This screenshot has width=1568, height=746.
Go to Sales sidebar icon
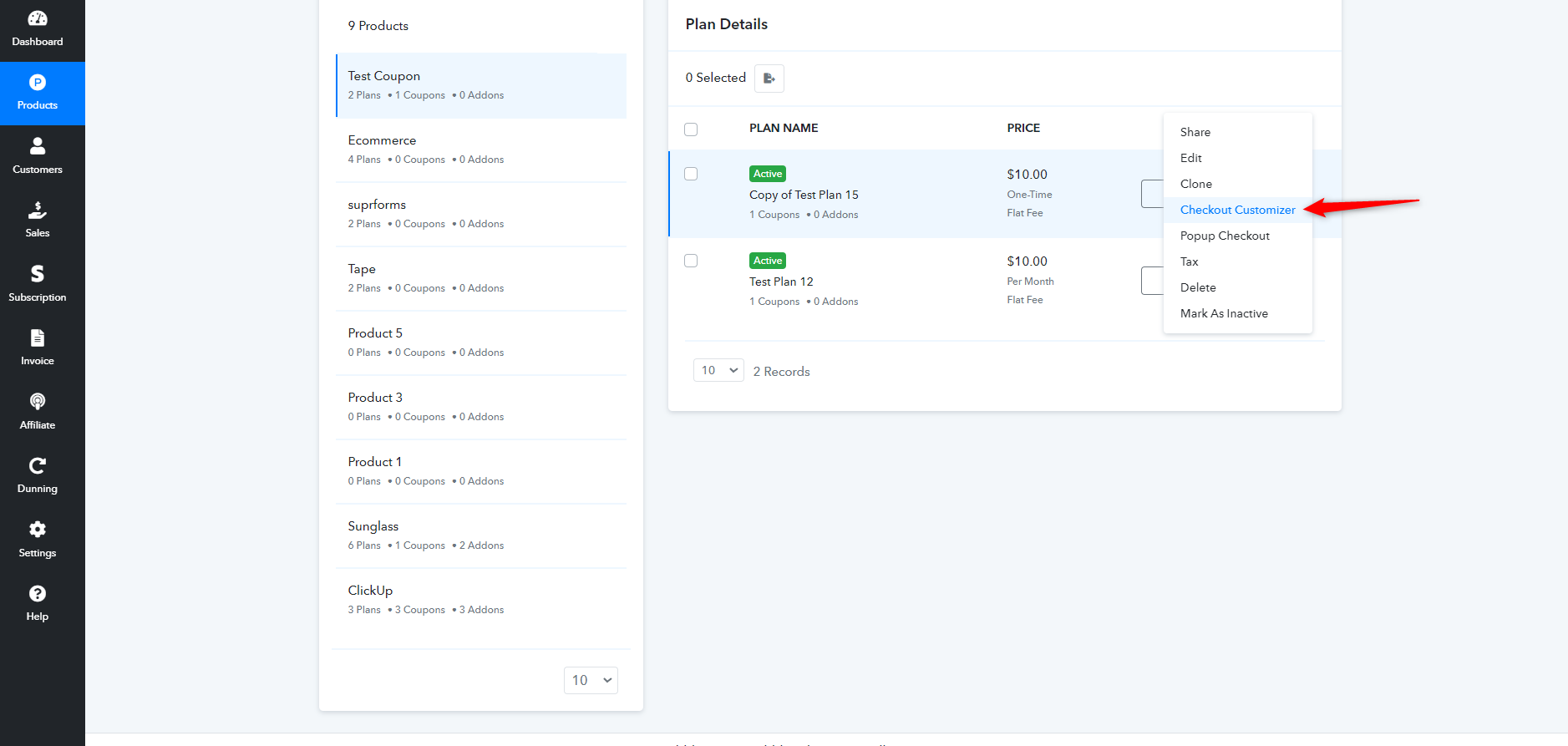click(x=38, y=210)
